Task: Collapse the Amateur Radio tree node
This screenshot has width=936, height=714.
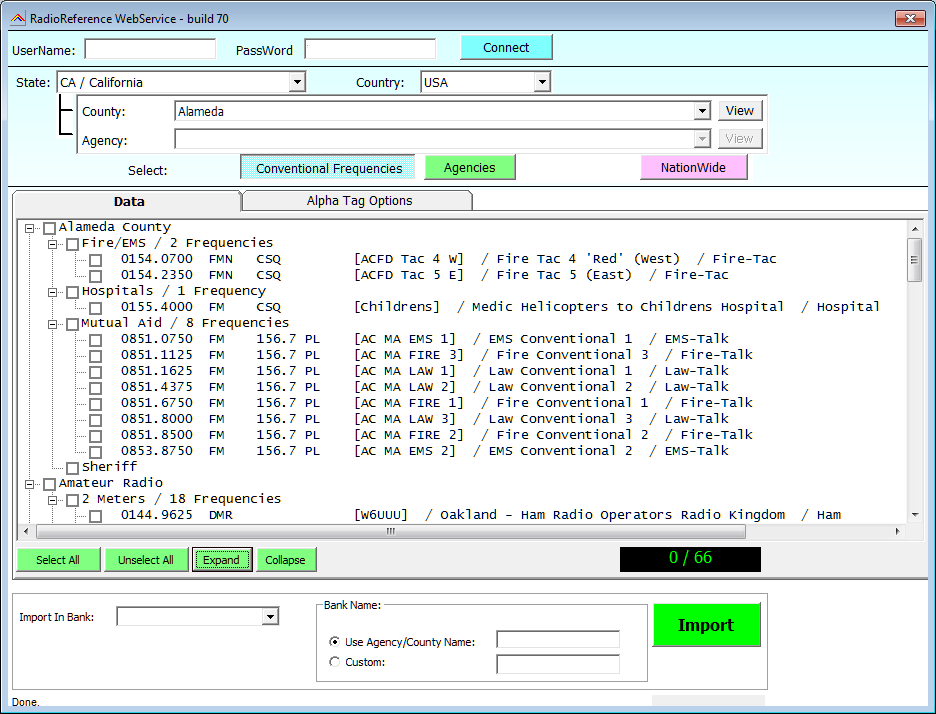Action: click(x=29, y=484)
